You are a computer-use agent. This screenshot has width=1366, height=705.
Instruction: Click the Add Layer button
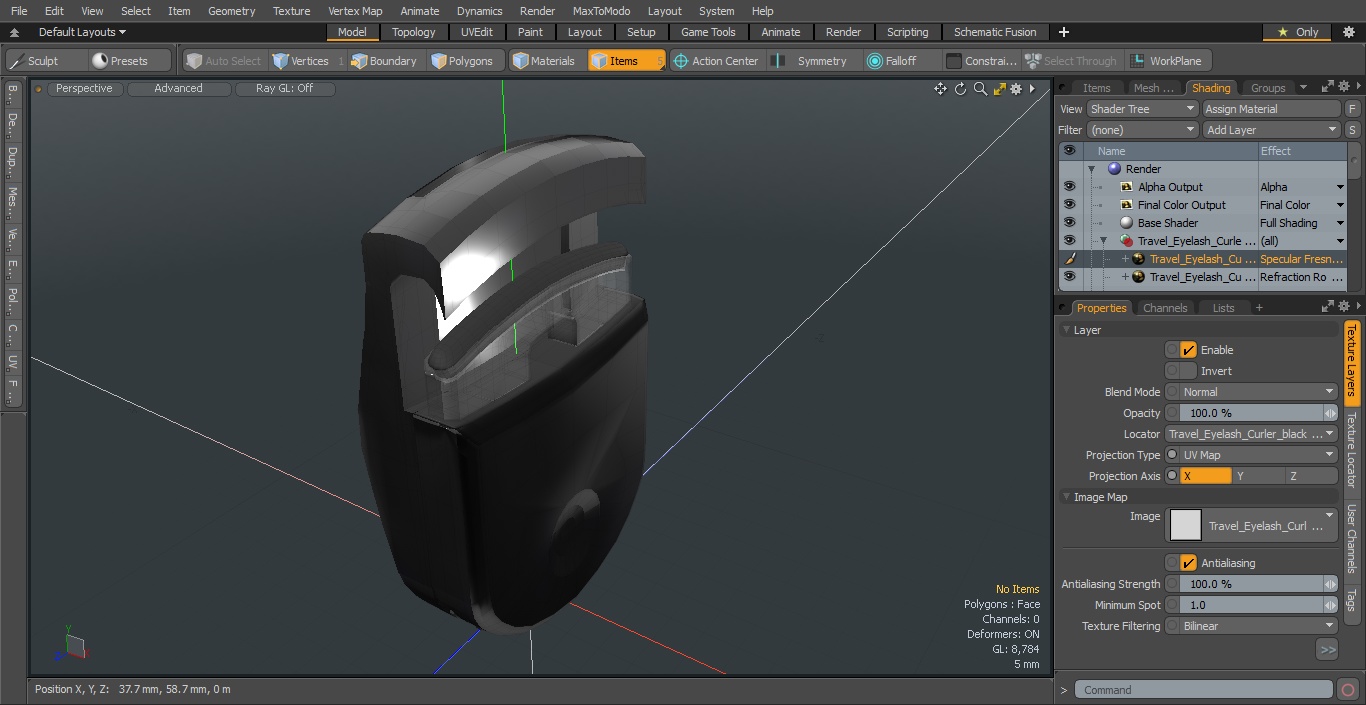1271,130
